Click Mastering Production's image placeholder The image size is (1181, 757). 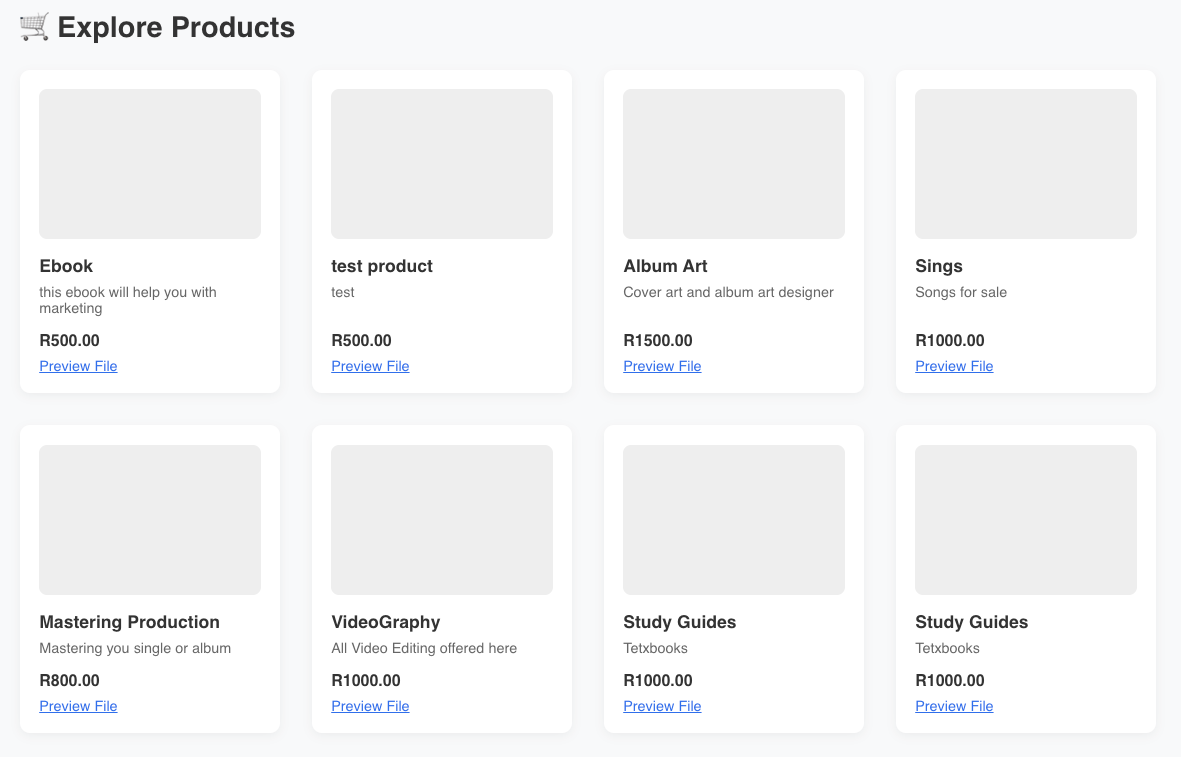coord(150,520)
